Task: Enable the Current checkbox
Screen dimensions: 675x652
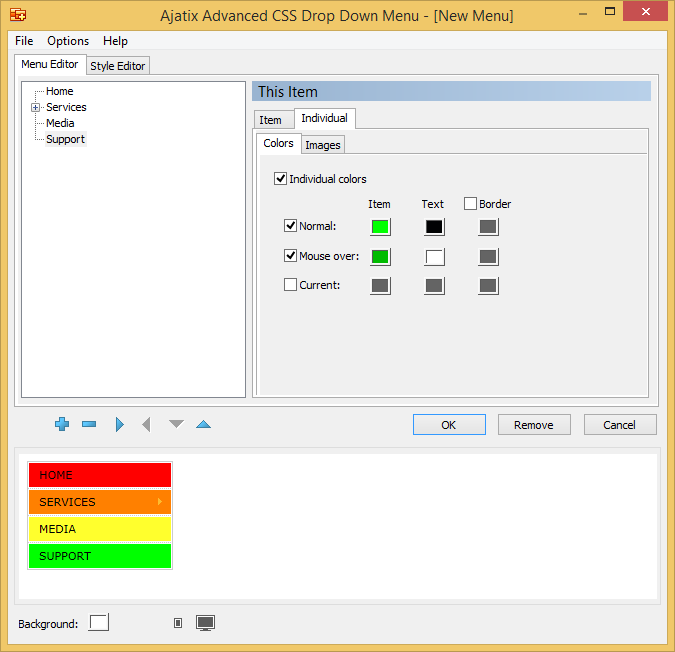Action: pos(291,284)
